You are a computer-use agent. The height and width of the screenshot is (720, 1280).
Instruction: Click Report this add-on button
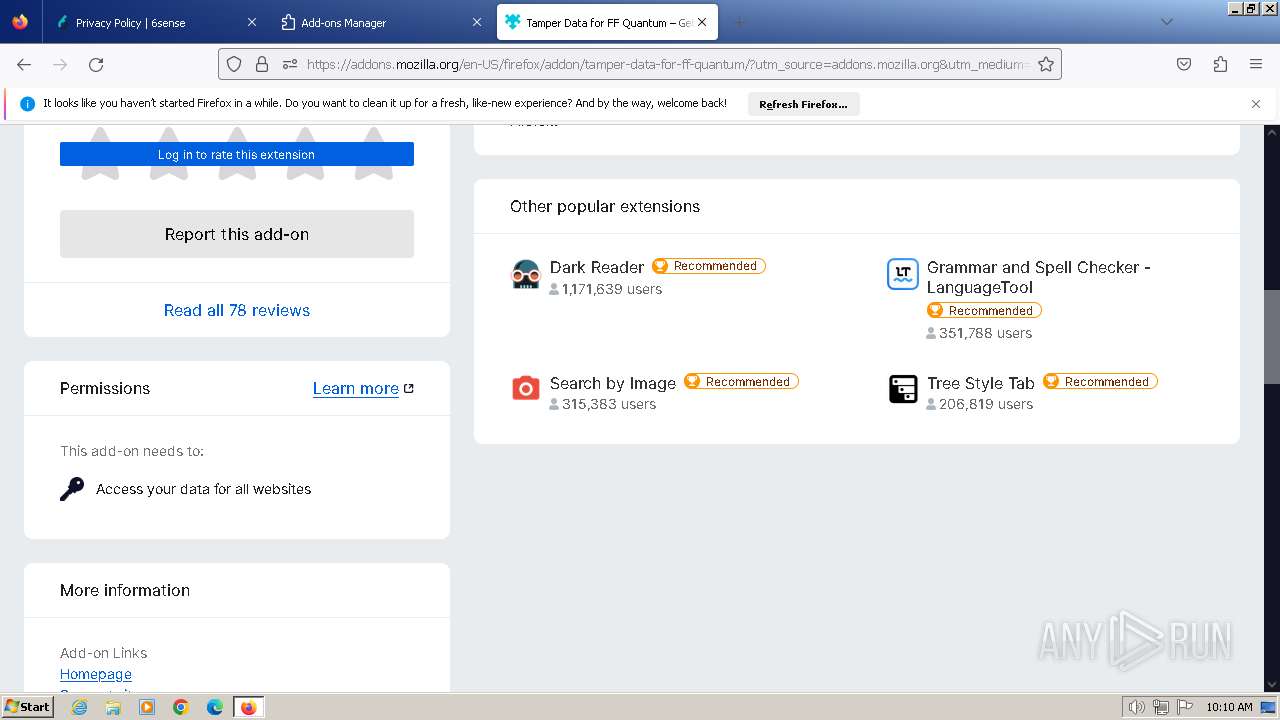237,234
